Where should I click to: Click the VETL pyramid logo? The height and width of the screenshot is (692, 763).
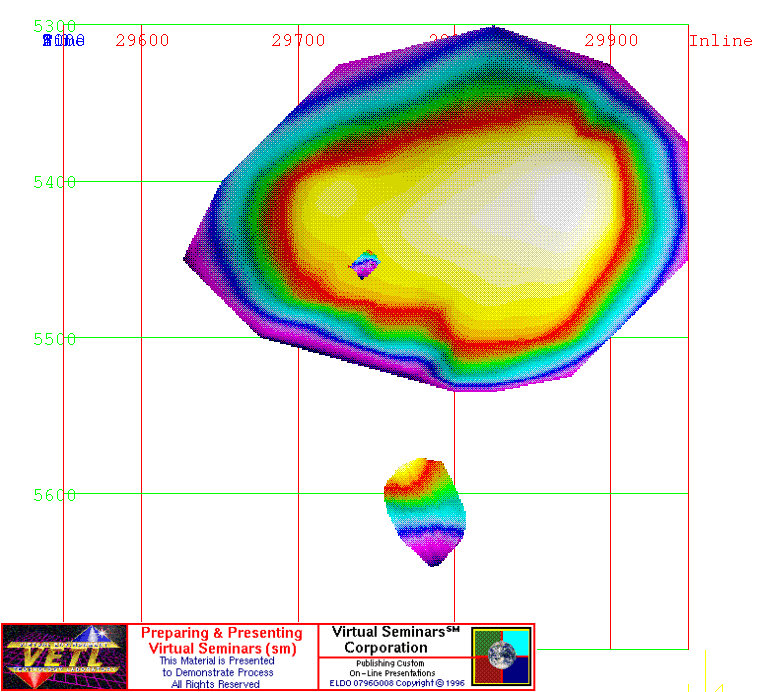(x=65, y=657)
